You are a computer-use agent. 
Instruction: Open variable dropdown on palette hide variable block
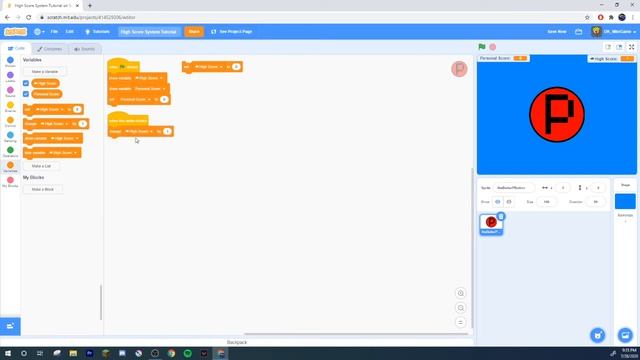(63, 153)
